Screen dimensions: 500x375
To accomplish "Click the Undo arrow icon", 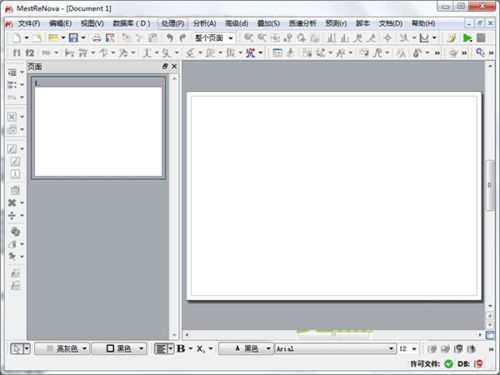I will [x=170, y=38].
